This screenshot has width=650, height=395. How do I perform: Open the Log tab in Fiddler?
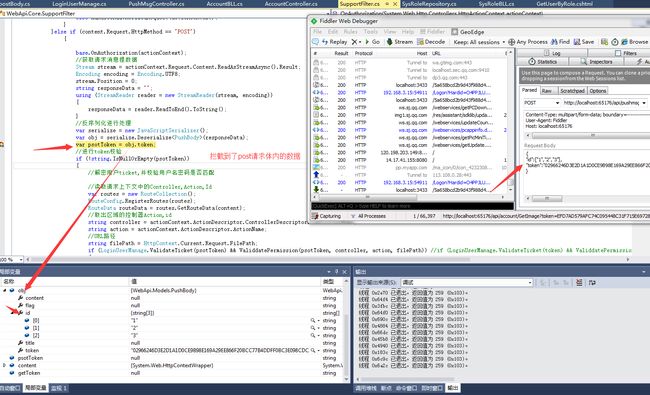(552, 53)
